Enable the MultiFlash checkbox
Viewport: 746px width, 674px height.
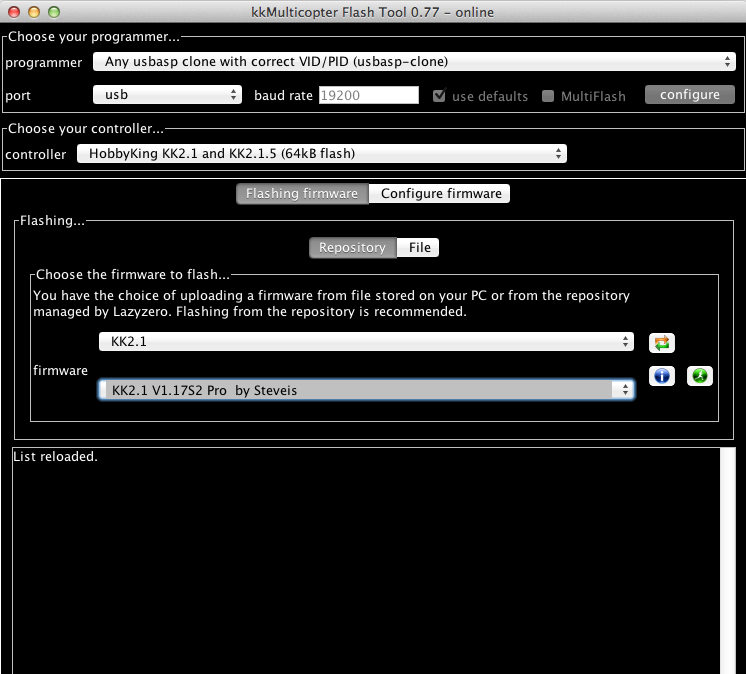(548, 96)
